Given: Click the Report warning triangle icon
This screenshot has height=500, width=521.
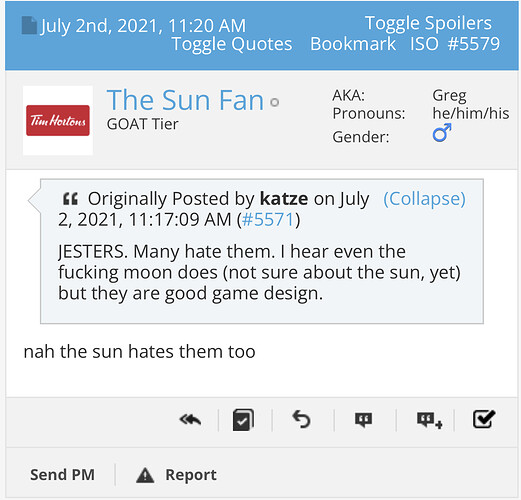Looking at the screenshot, I should coord(145,475).
